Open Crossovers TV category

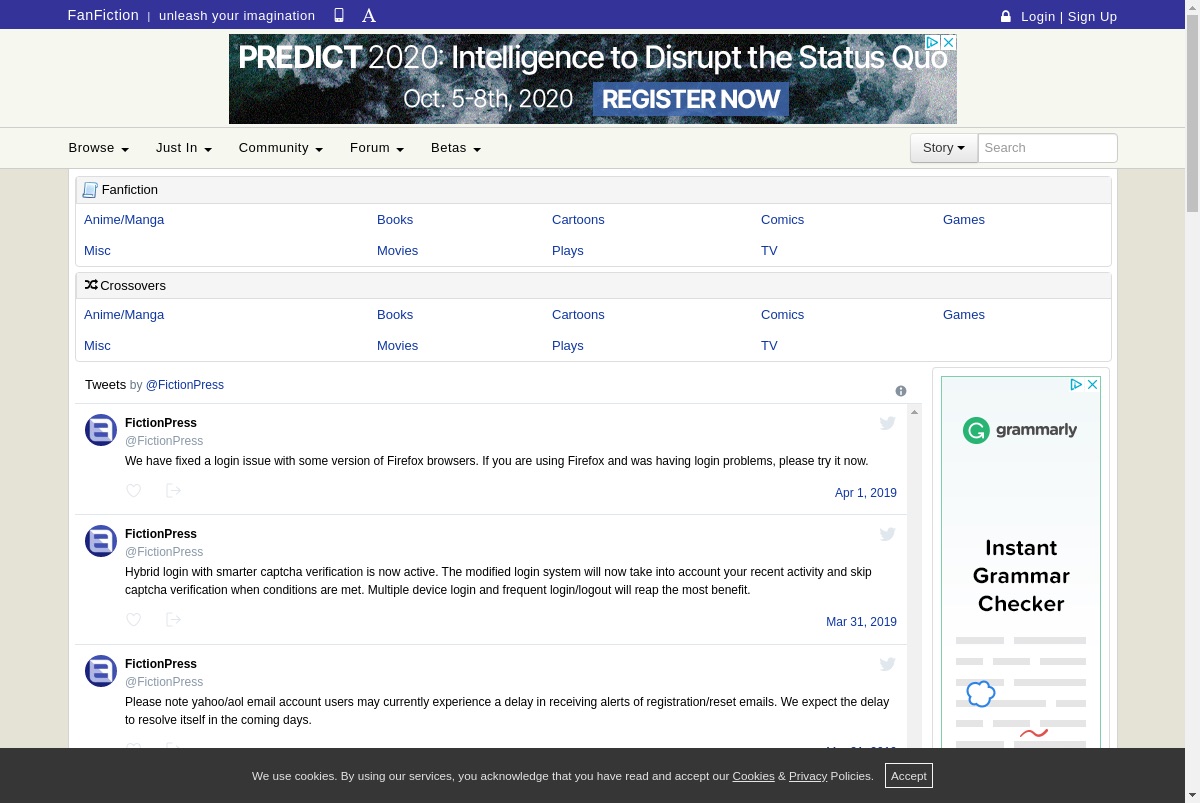[769, 346]
